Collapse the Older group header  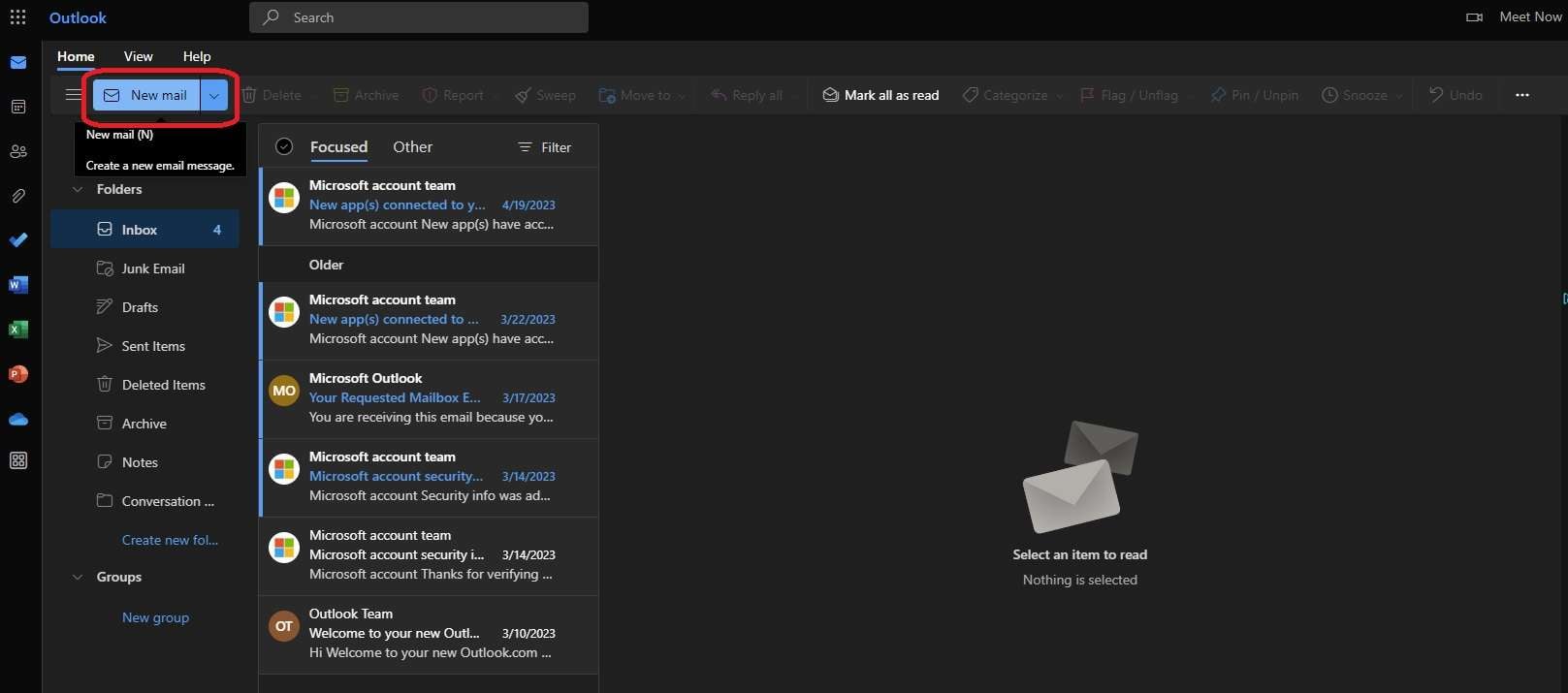point(429,265)
